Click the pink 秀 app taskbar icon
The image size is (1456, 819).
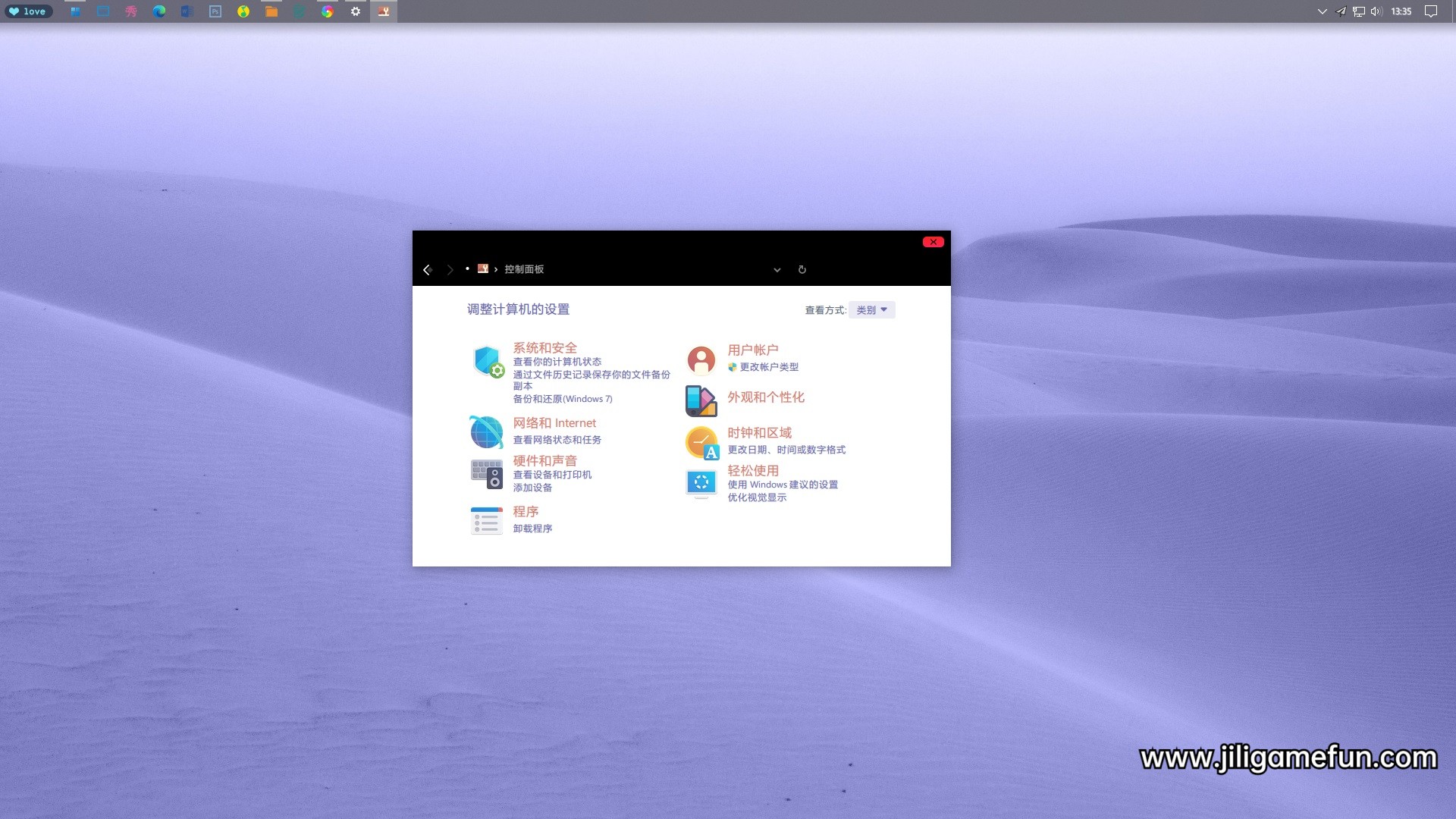click(131, 11)
